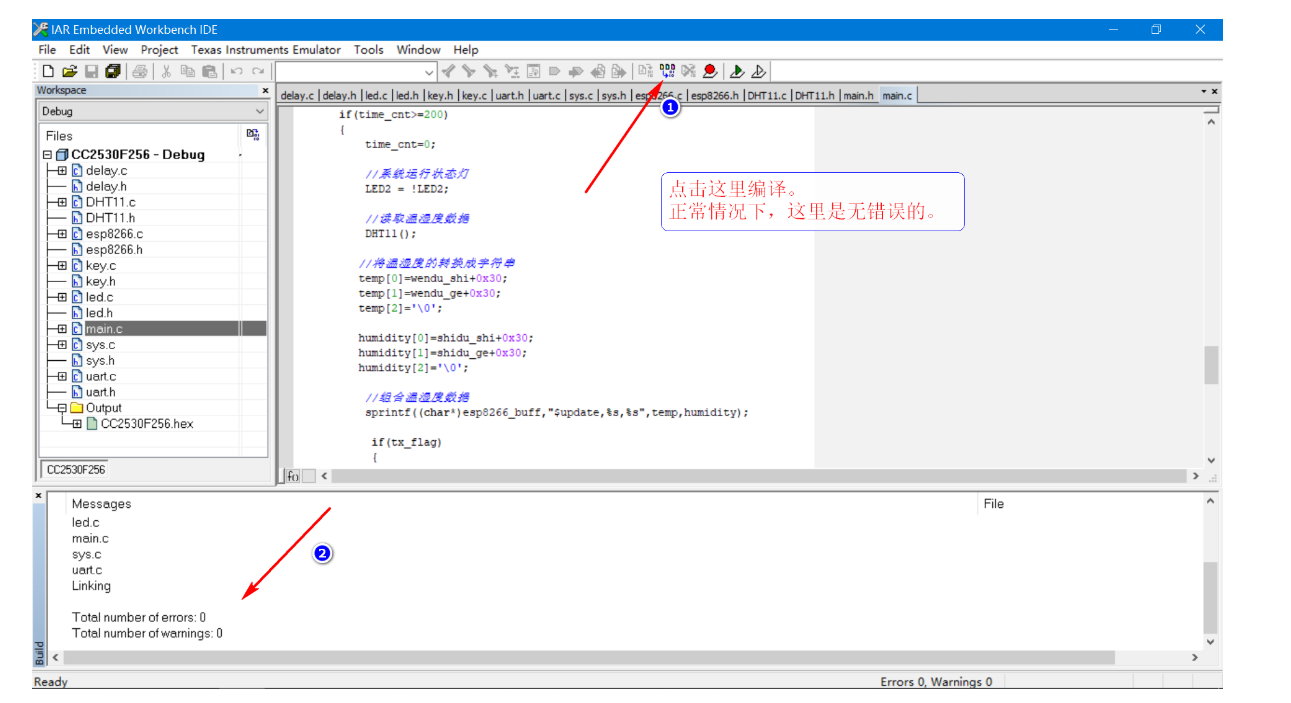The image size is (1291, 703).
Task: Click the Save All icon
Action: click(112, 71)
